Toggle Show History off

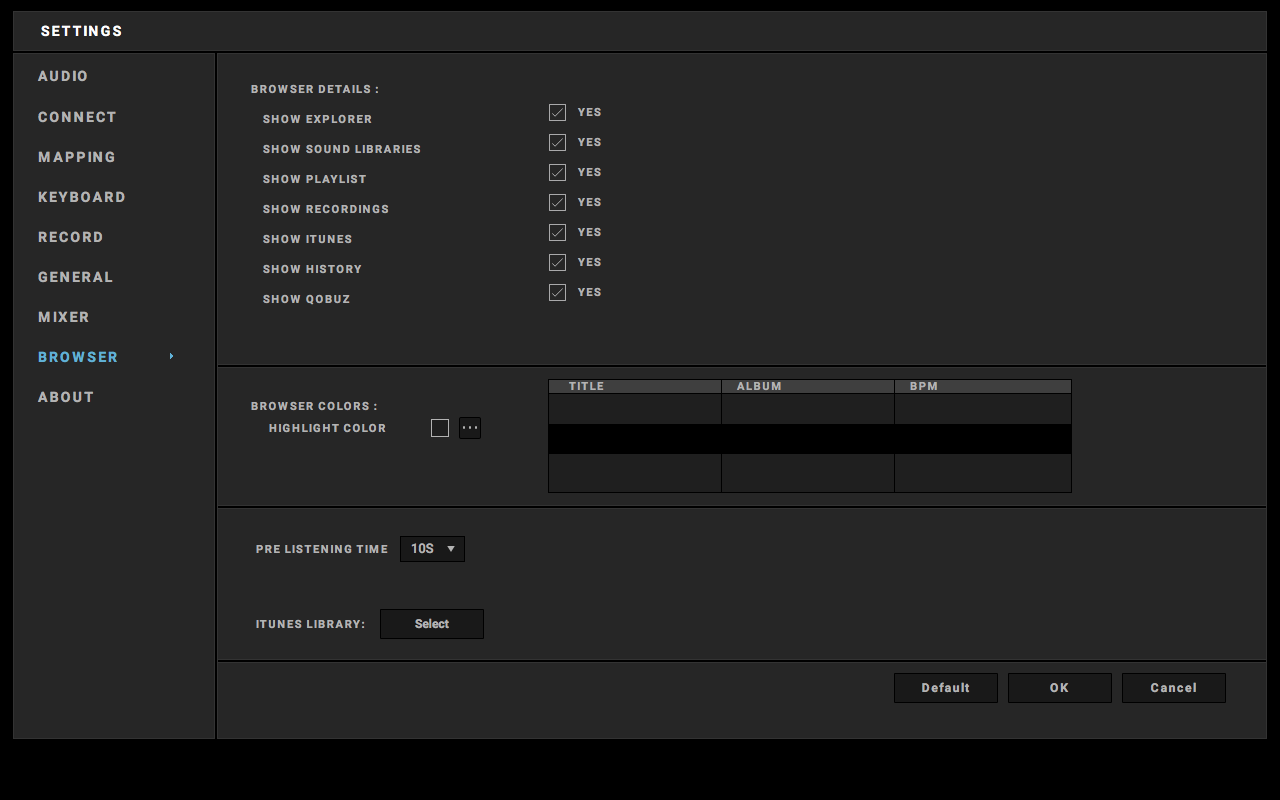[x=557, y=262]
